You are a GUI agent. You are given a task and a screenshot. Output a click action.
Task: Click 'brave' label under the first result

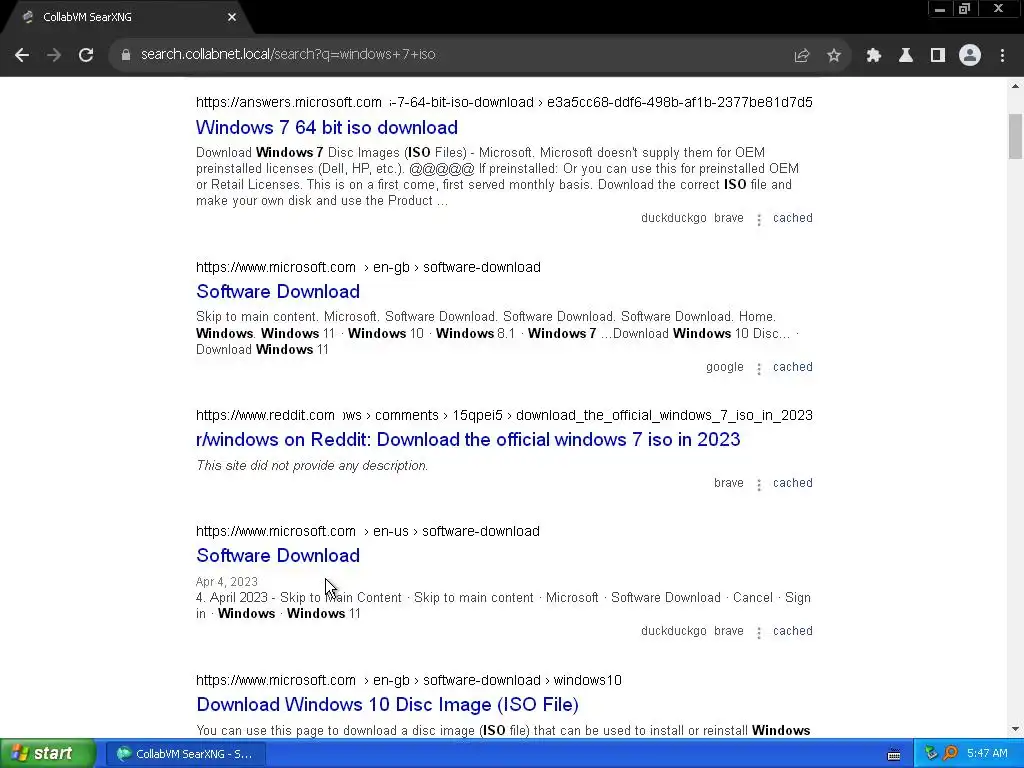(729, 218)
